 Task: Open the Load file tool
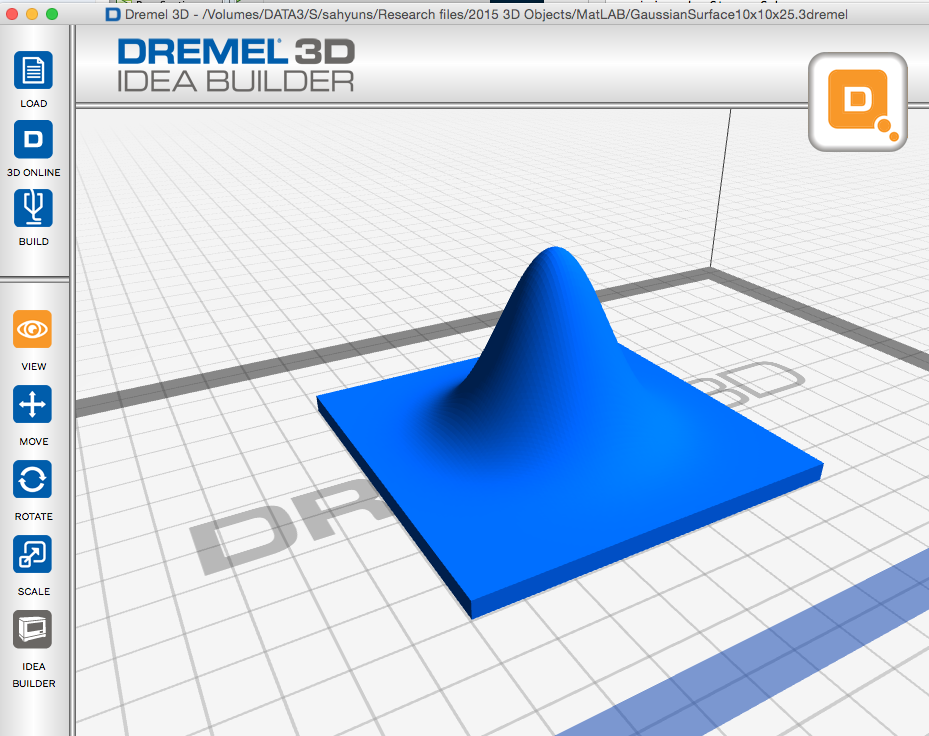click(x=33, y=71)
